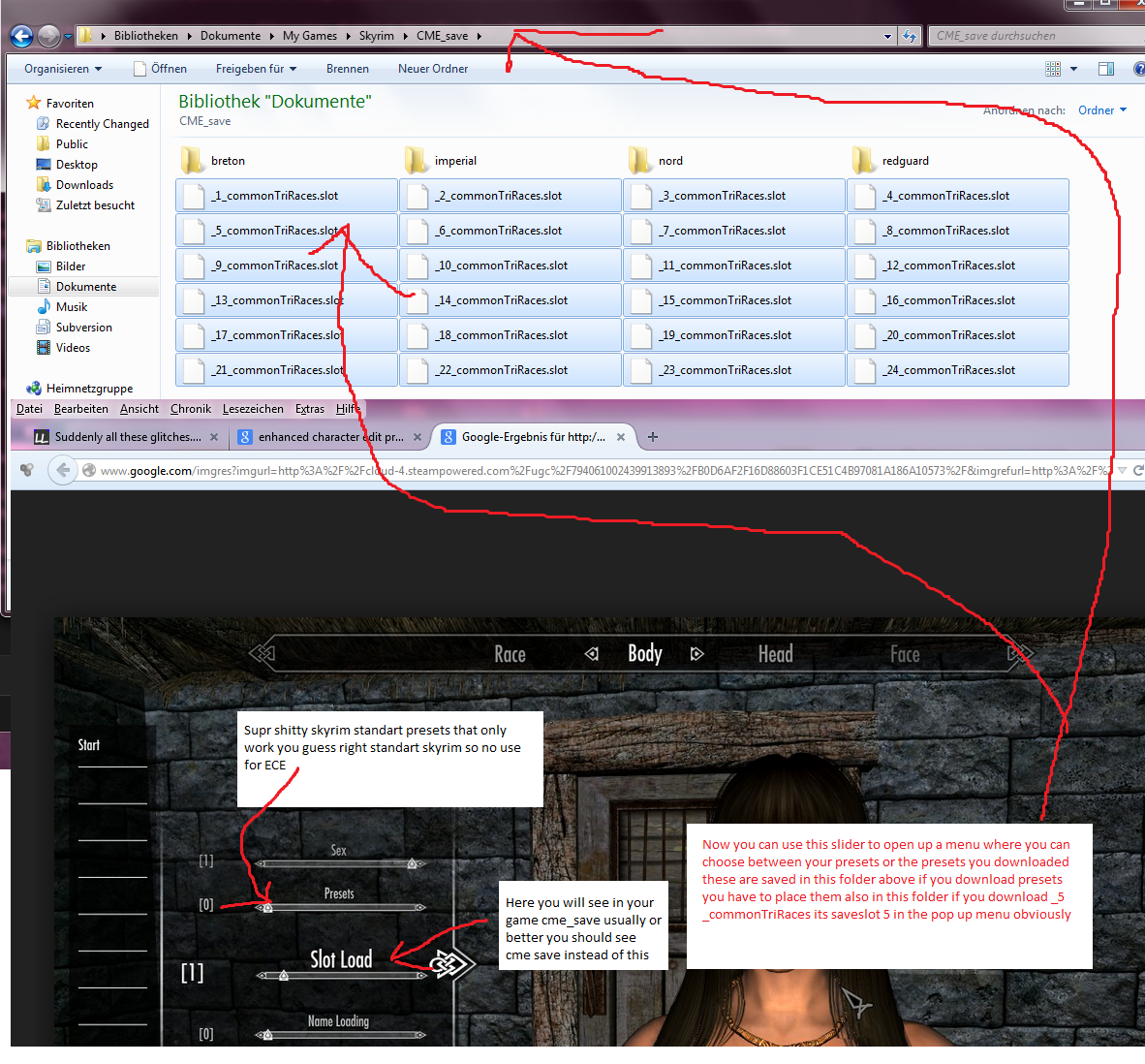Viewport: 1145px width, 1064px height.
Task: Expand the Organisieren dropdown
Action: (63, 69)
